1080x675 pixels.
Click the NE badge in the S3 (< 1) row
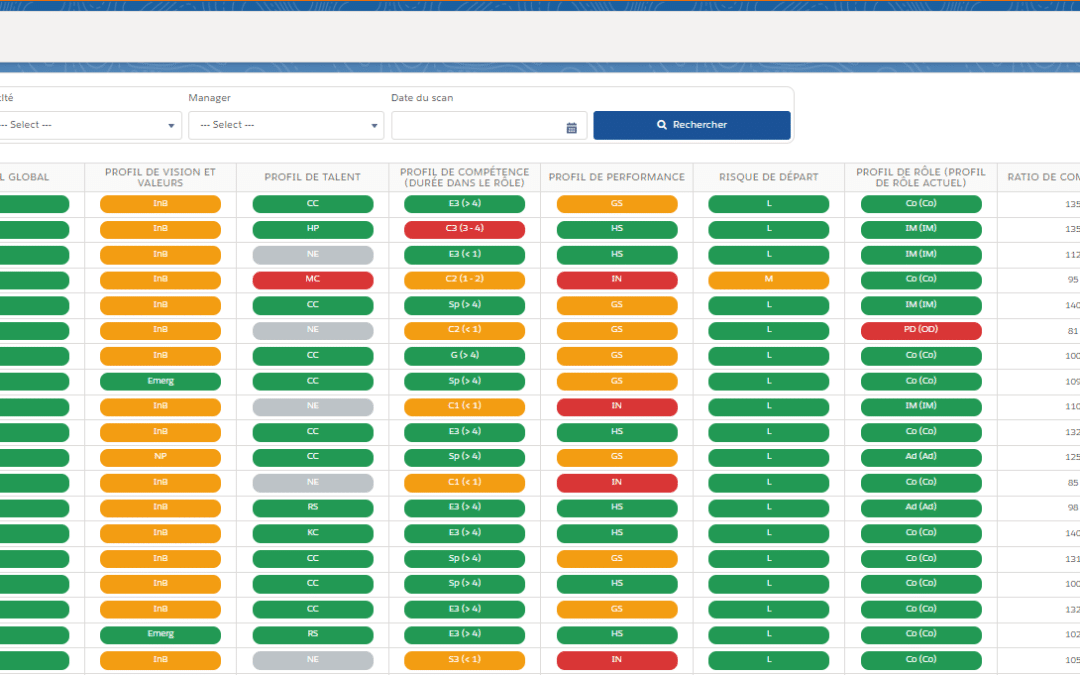[x=313, y=660]
